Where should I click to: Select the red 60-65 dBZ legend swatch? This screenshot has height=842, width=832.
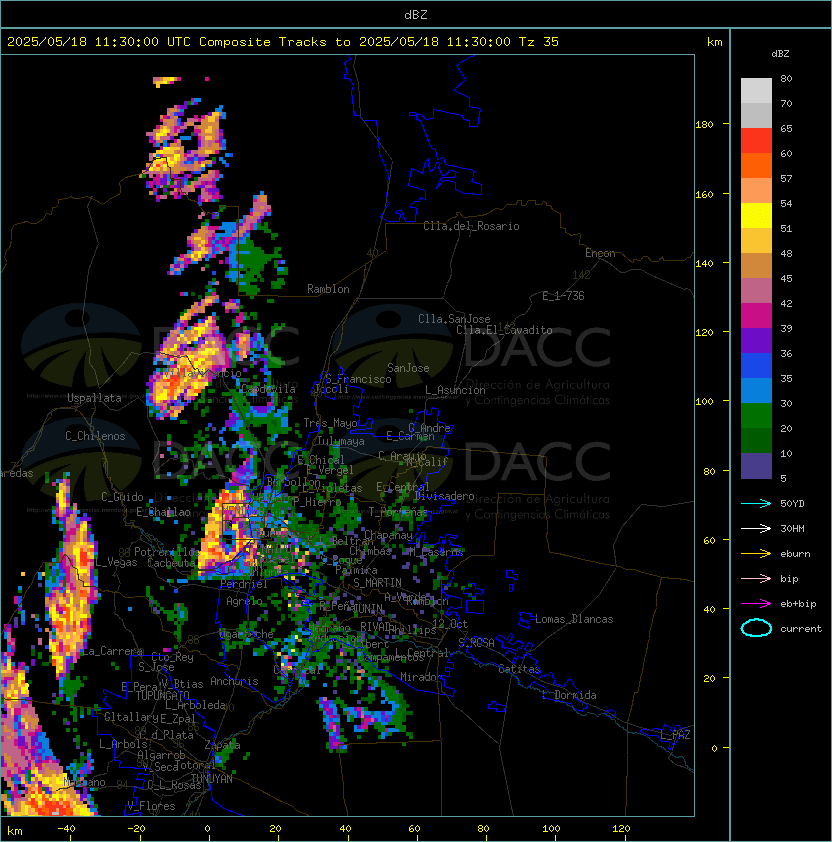[756, 141]
